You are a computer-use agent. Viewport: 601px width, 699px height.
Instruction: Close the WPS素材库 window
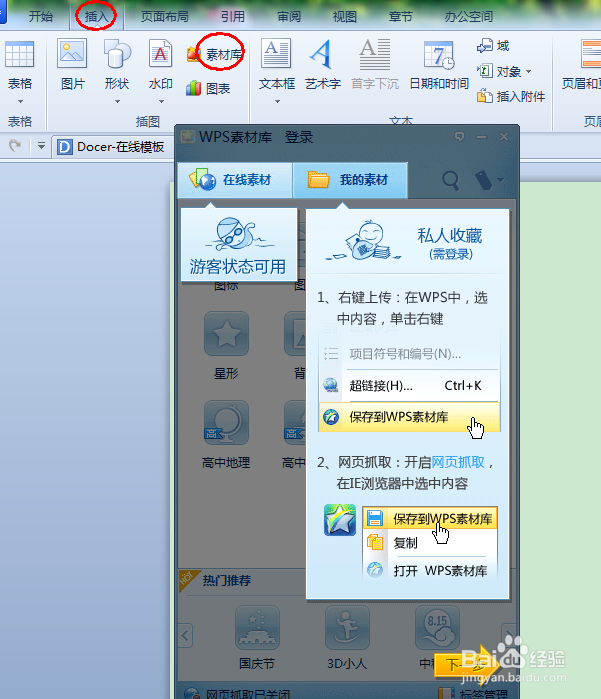504,136
